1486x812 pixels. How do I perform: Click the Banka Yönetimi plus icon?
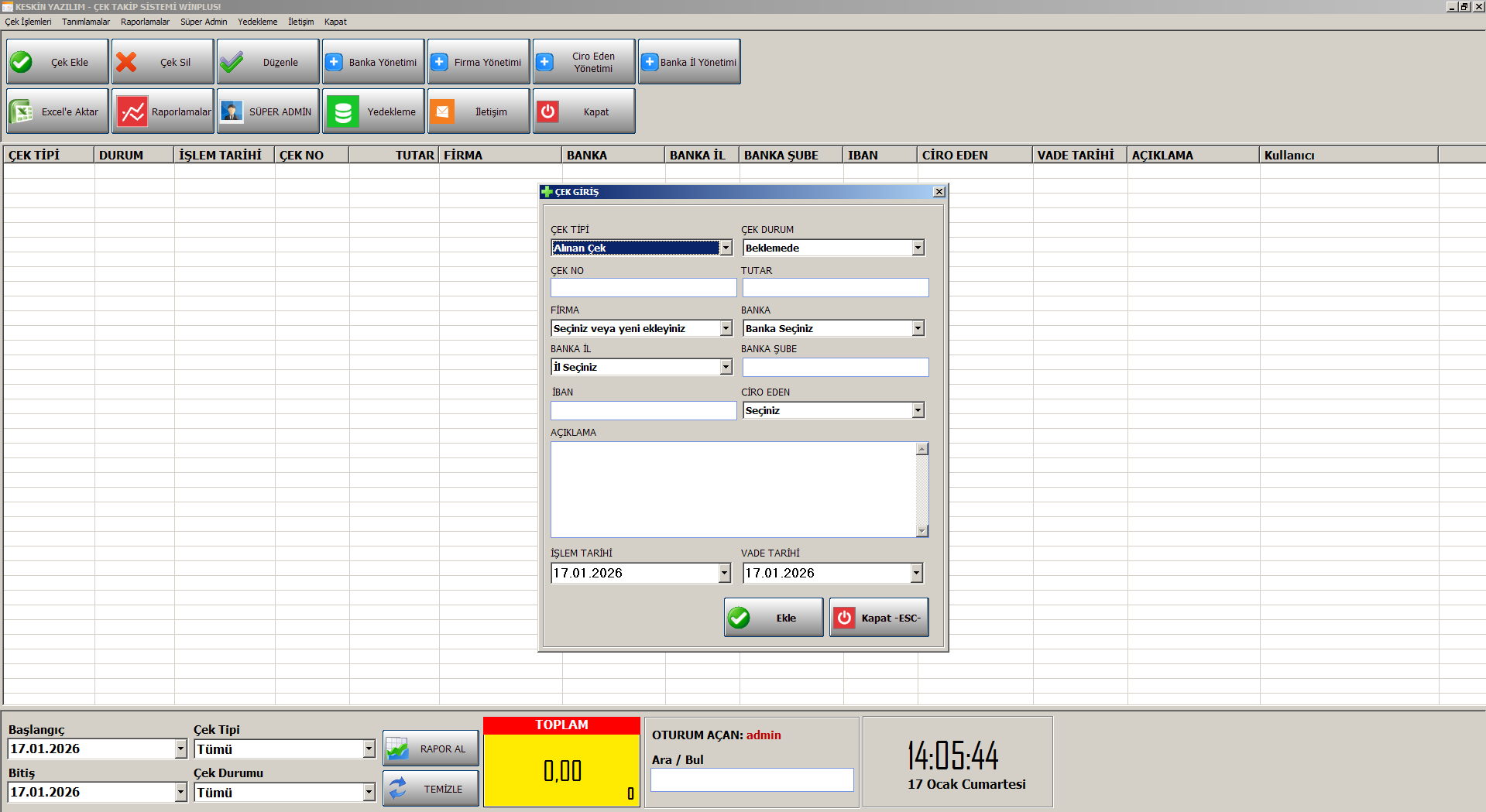point(334,62)
